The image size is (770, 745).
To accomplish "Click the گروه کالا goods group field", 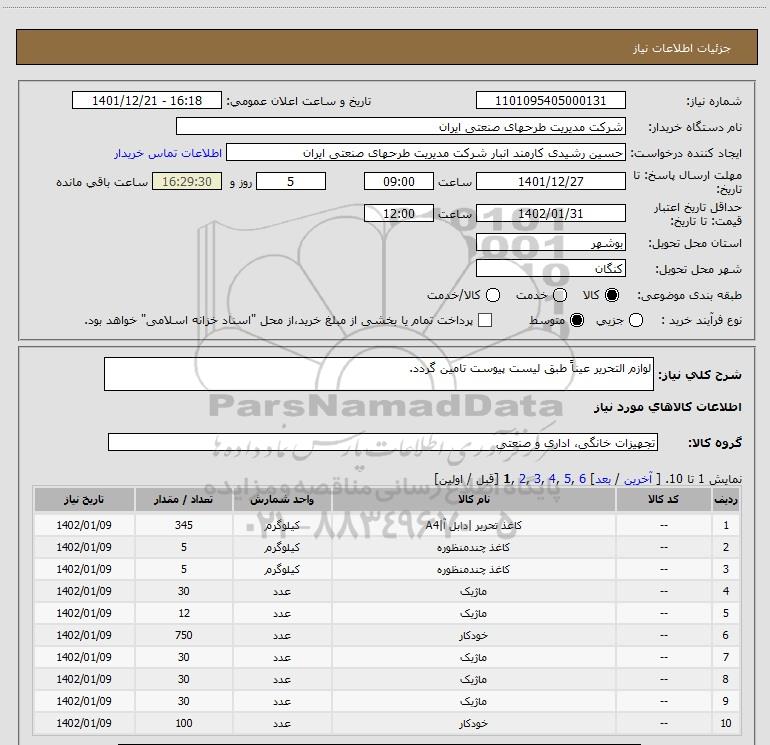I will coord(383,442).
